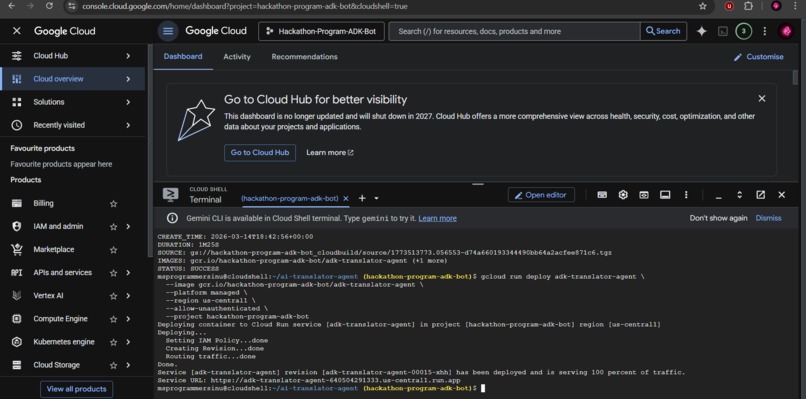806x399 pixels.
Task: Dismiss the Cloud Hub visibility banner
Action: click(762, 98)
